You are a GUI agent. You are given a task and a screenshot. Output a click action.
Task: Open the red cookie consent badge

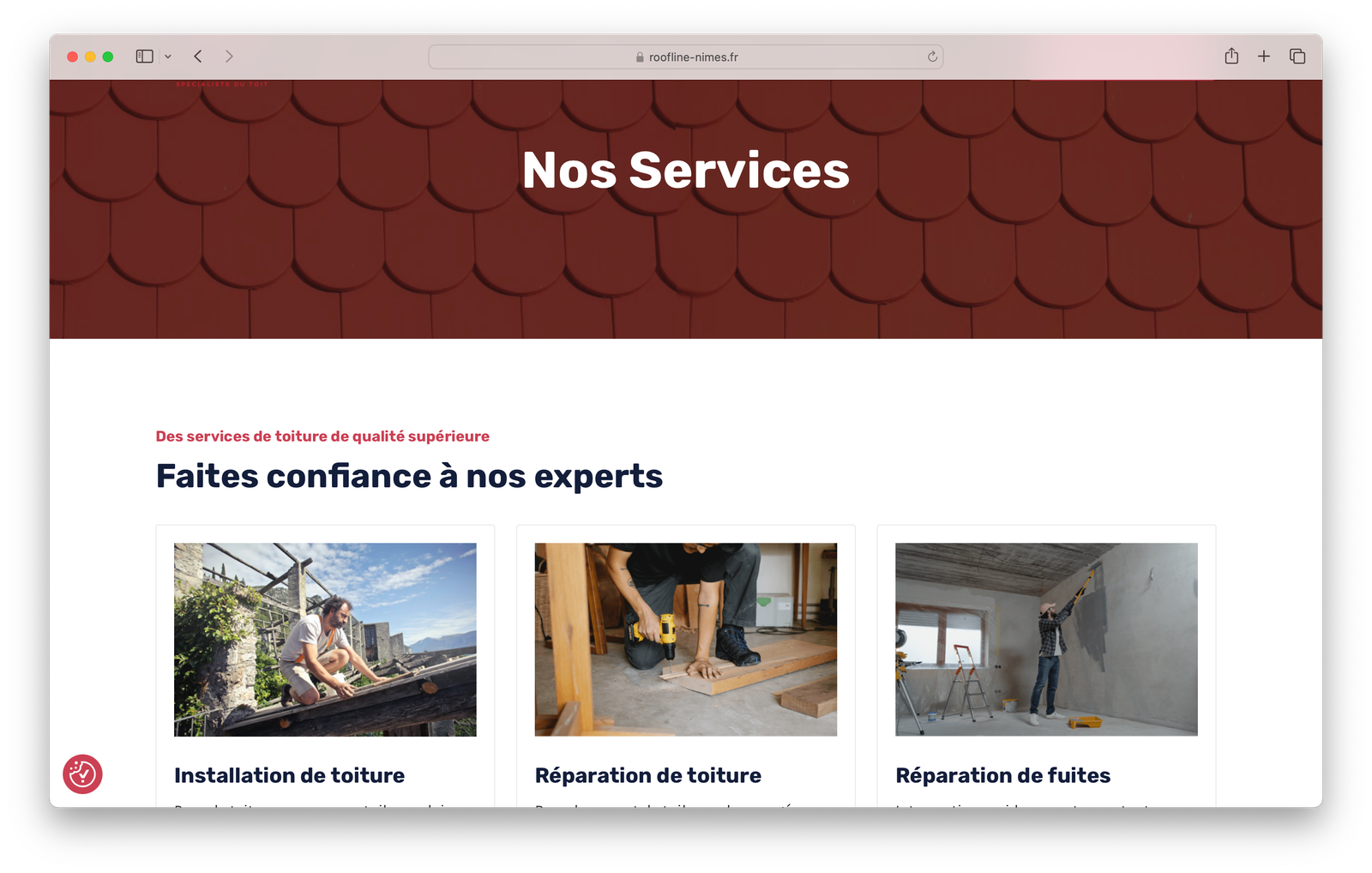click(82, 774)
